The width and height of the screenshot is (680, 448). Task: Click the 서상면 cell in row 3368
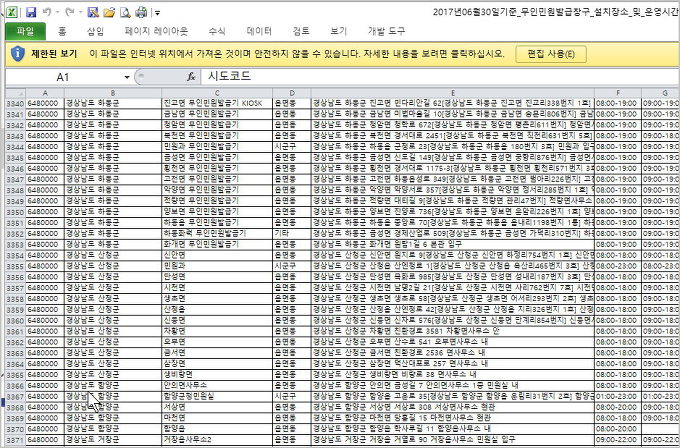click(x=217, y=407)
